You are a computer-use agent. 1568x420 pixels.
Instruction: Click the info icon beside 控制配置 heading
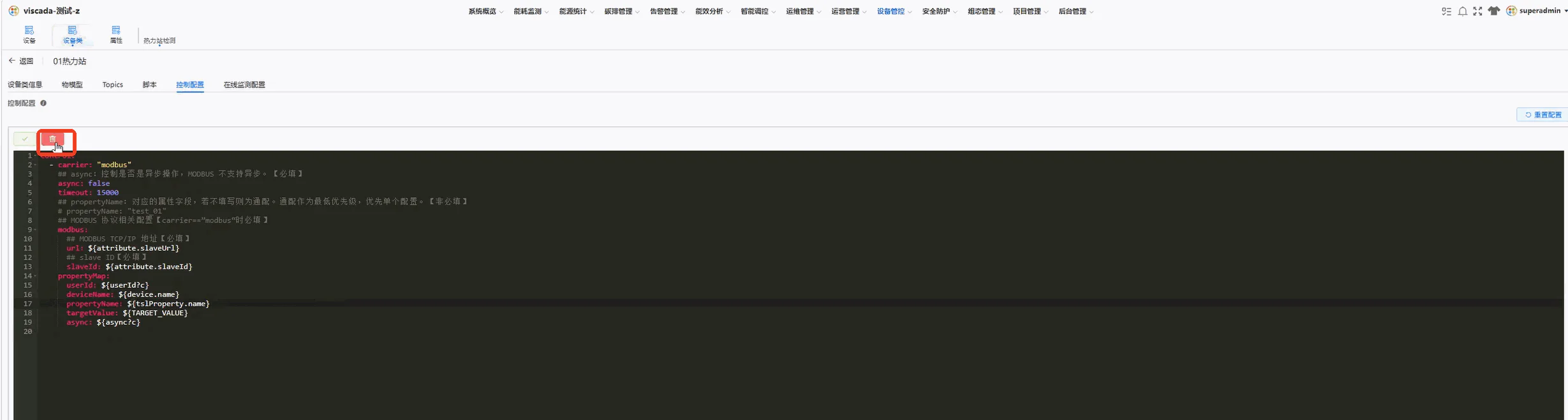43,103
